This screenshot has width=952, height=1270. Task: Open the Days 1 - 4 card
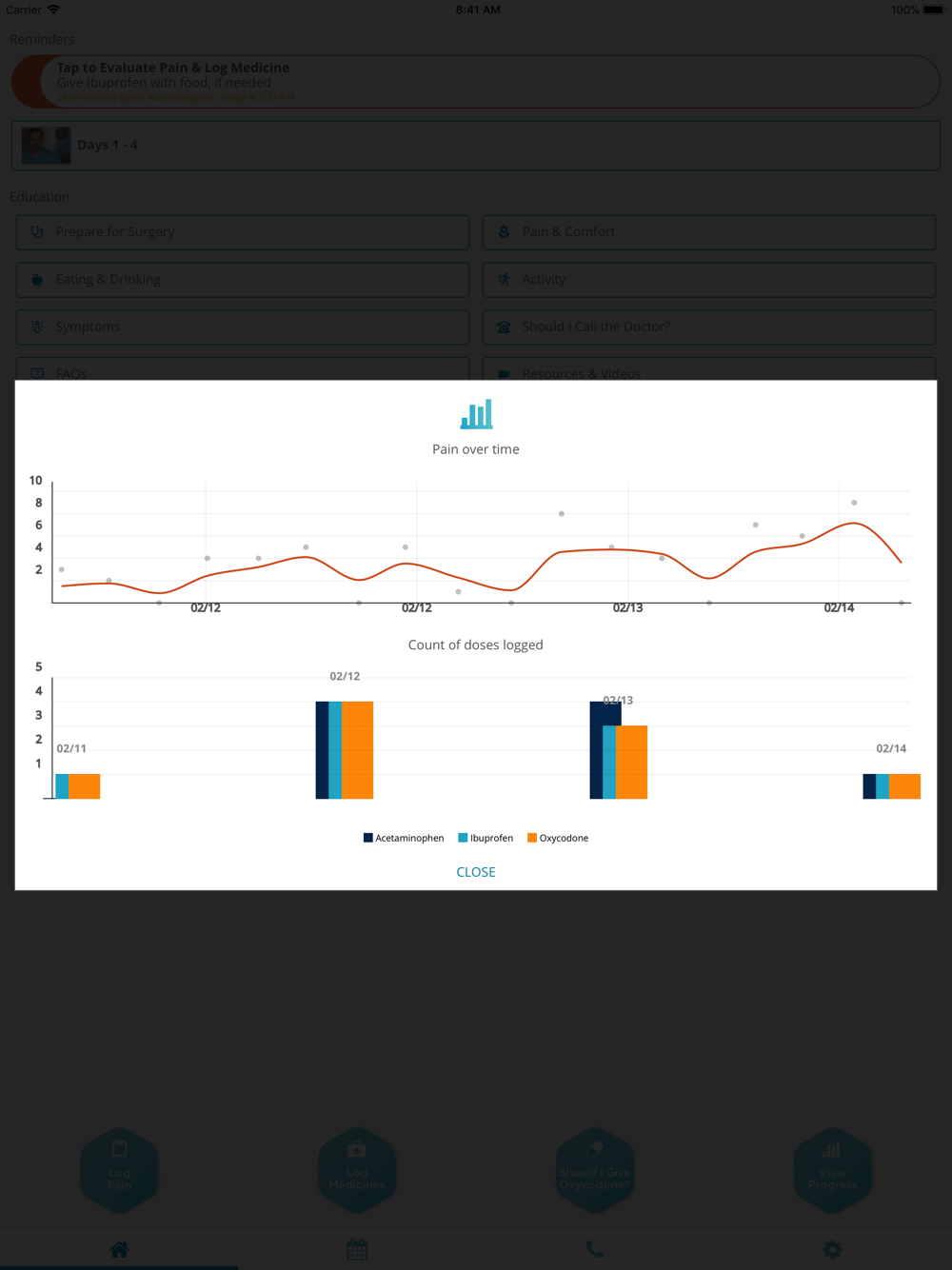[x=476, y=146]
